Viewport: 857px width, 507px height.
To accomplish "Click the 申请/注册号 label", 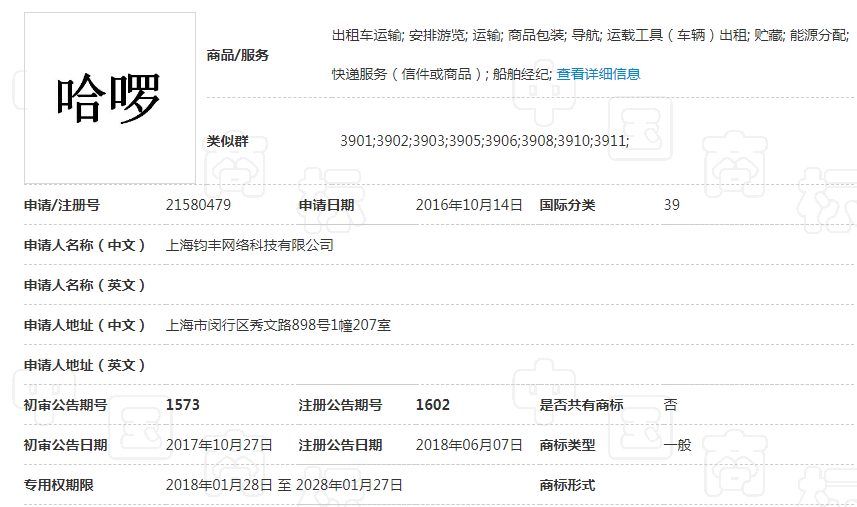I will pos(62,205).
